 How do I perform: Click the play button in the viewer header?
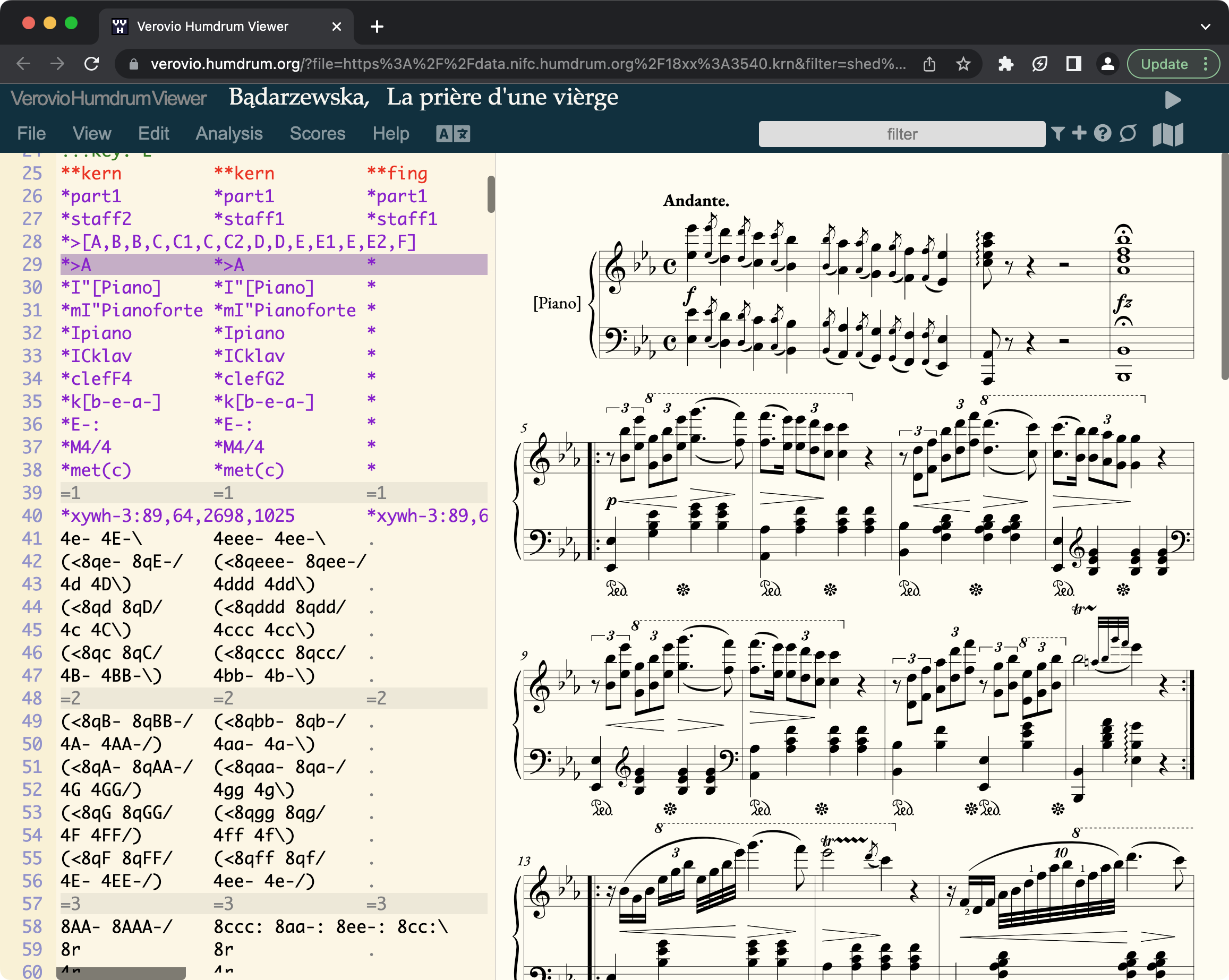(x=1173, y=100)
